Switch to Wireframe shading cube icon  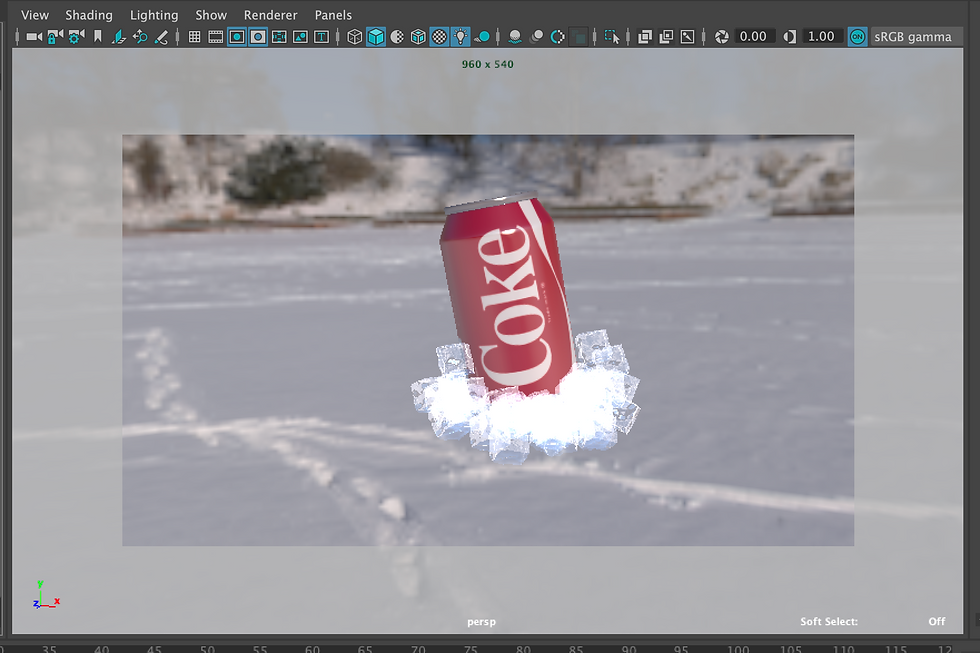[x=354, y=37]
